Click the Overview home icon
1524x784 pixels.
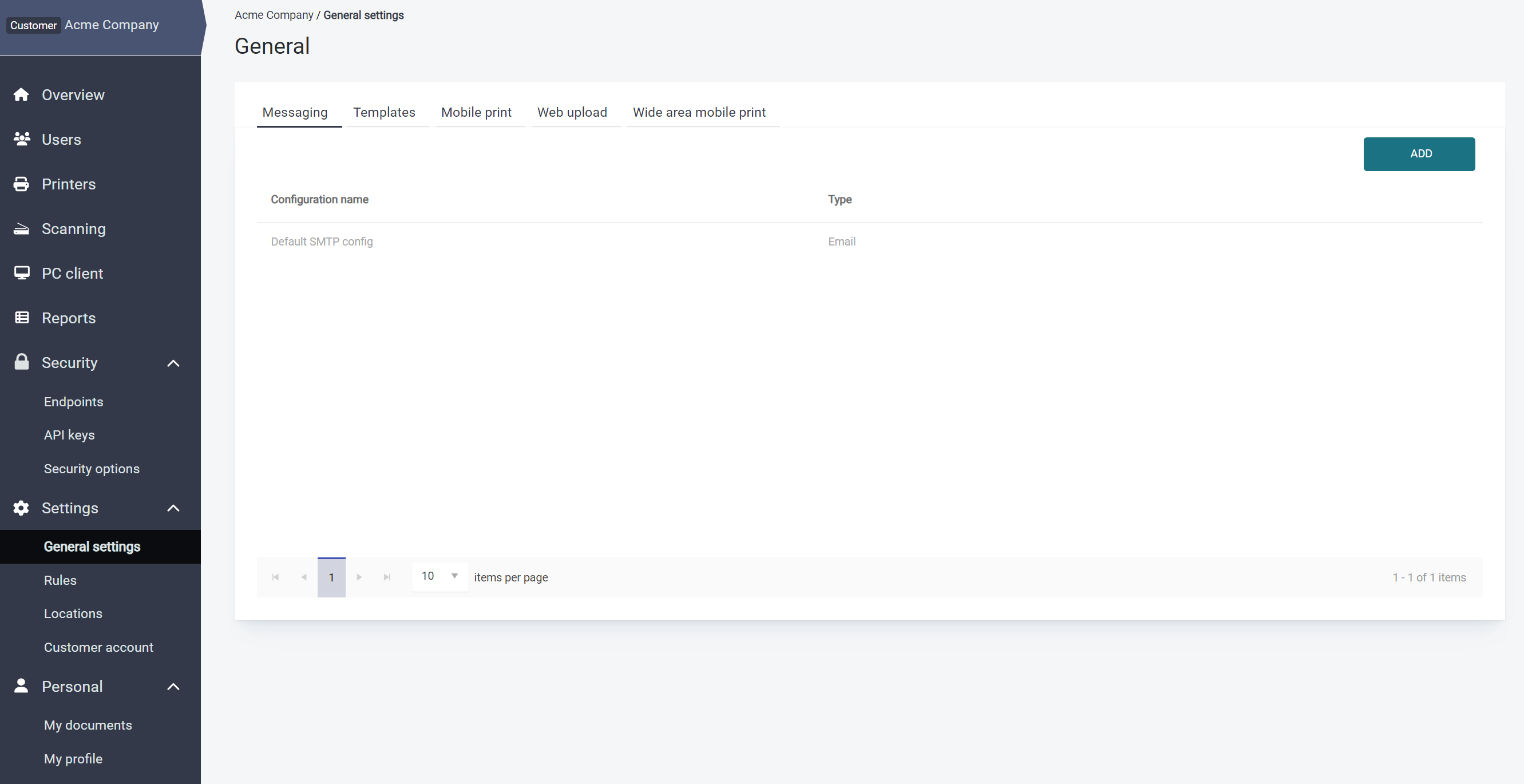click(21, 94)
